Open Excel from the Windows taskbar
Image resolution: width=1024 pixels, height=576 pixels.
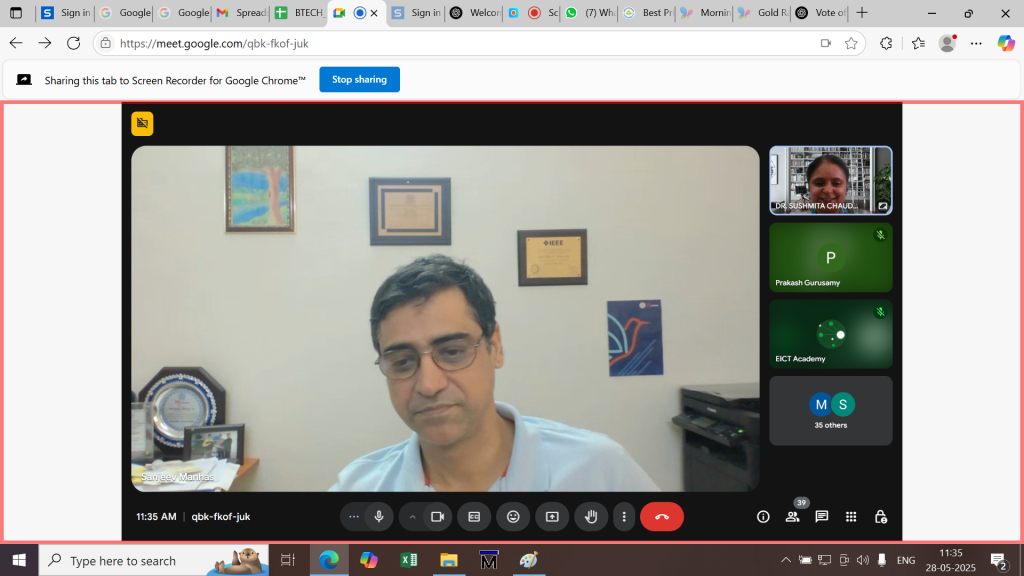(x=409, y=561)
